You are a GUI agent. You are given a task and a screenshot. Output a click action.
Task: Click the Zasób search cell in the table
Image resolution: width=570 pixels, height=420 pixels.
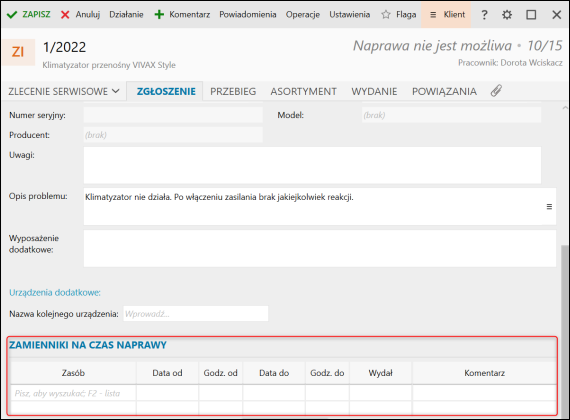coord(73,393)
